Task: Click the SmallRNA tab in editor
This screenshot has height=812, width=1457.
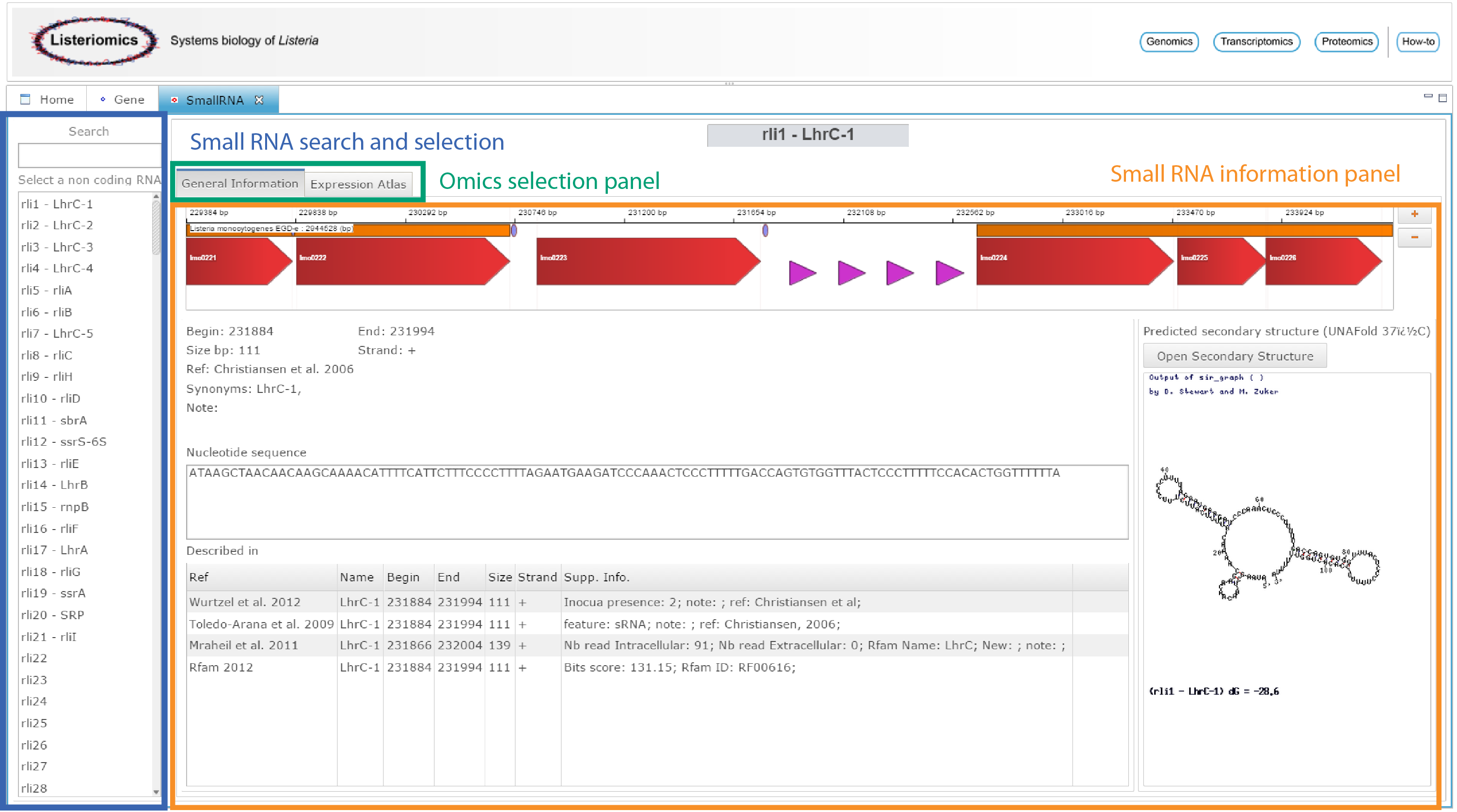Action: tap(219, 99)
